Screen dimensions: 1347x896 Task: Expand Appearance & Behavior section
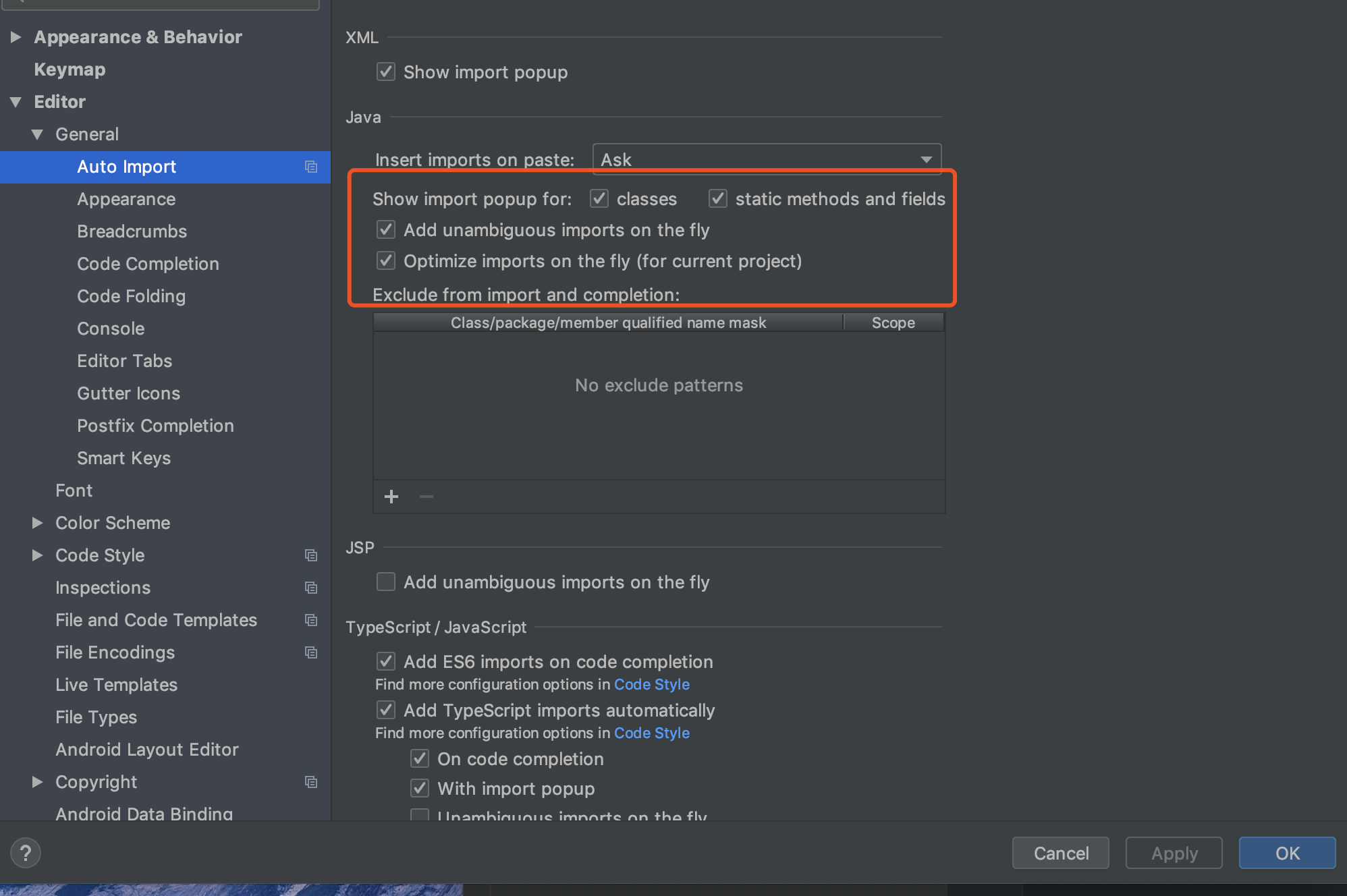[x=16, y=37]
